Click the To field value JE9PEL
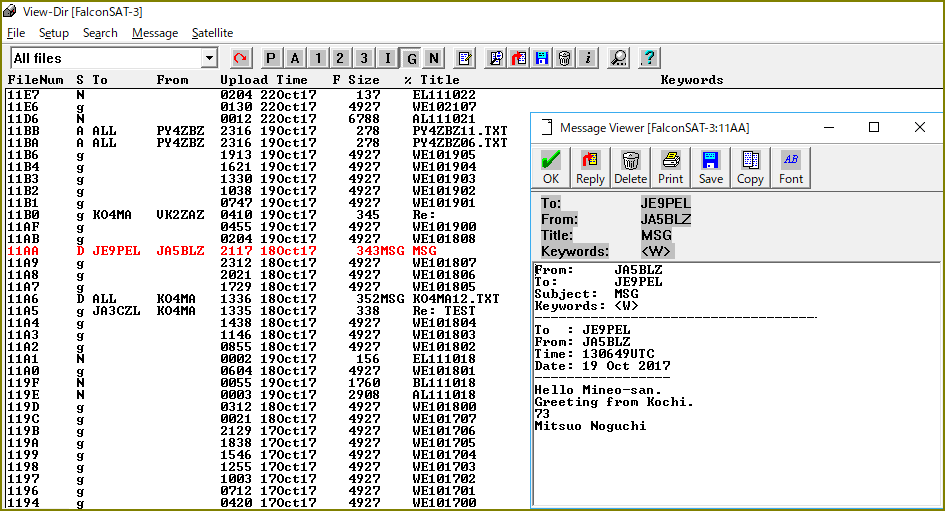 [665, 203]
